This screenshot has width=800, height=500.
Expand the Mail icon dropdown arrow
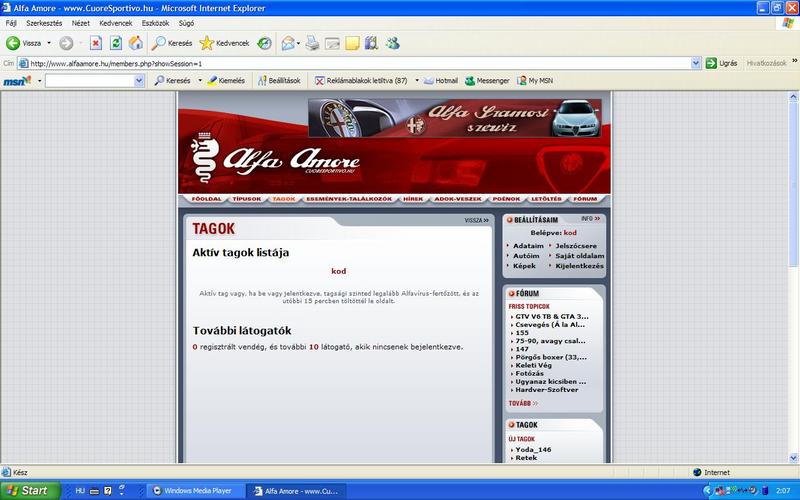pyautogui.click(x=298, y=43)
